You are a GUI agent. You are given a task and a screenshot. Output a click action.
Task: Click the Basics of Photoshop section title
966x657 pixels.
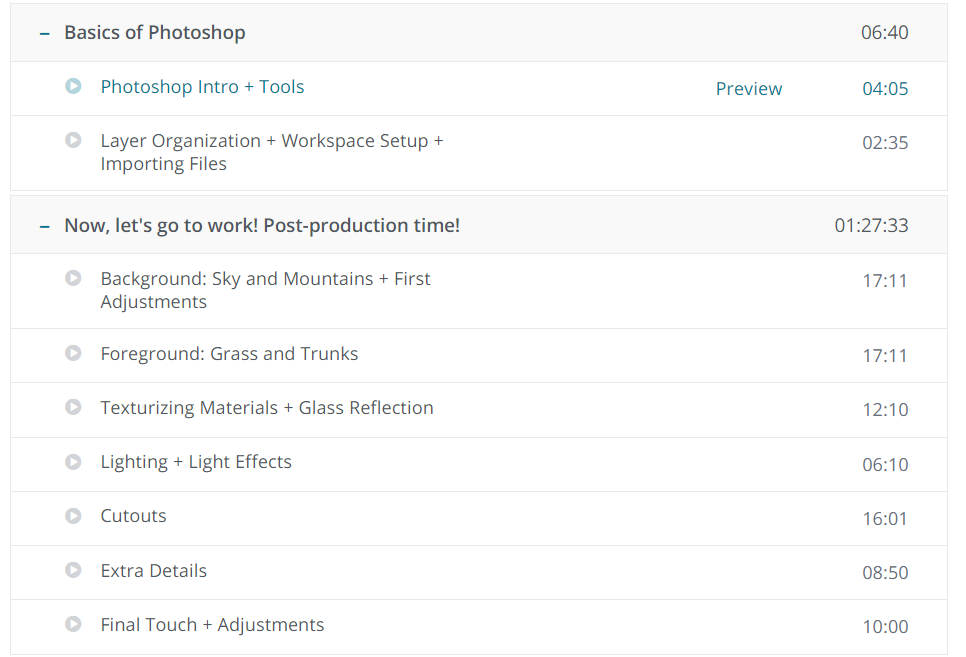point(154,32)
